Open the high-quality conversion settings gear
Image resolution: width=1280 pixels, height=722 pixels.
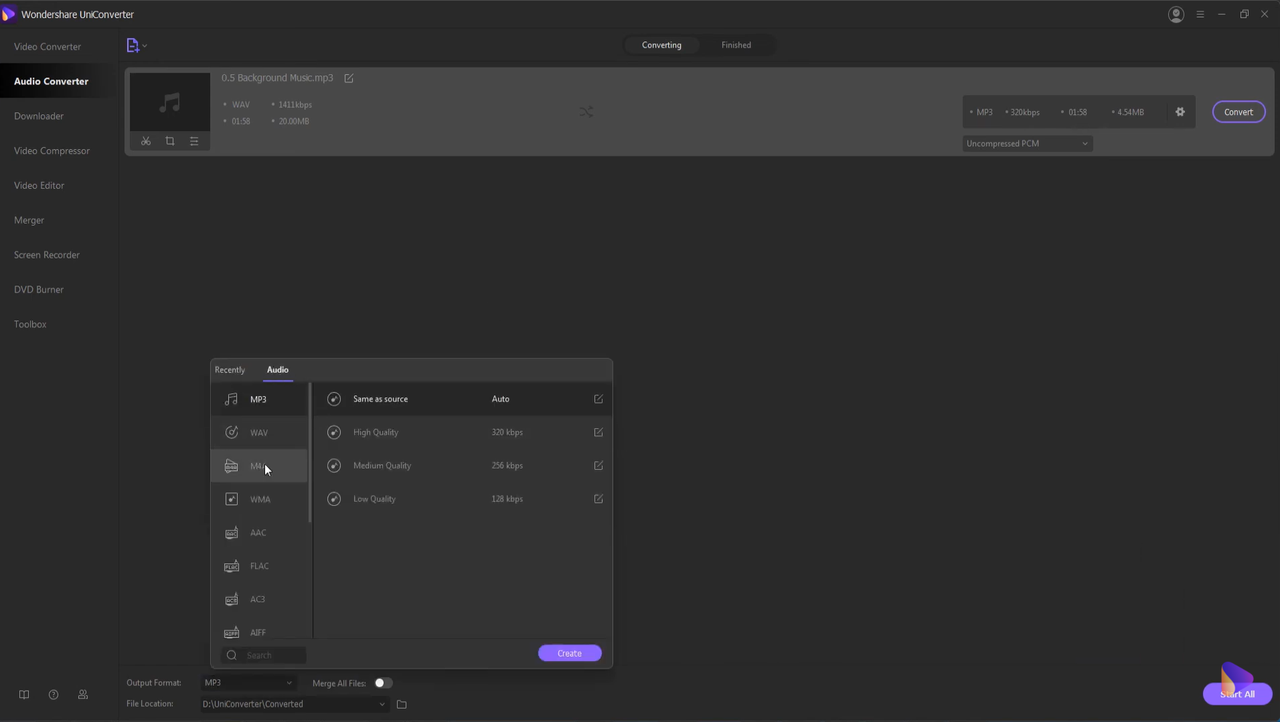(x=1180, y=112)
